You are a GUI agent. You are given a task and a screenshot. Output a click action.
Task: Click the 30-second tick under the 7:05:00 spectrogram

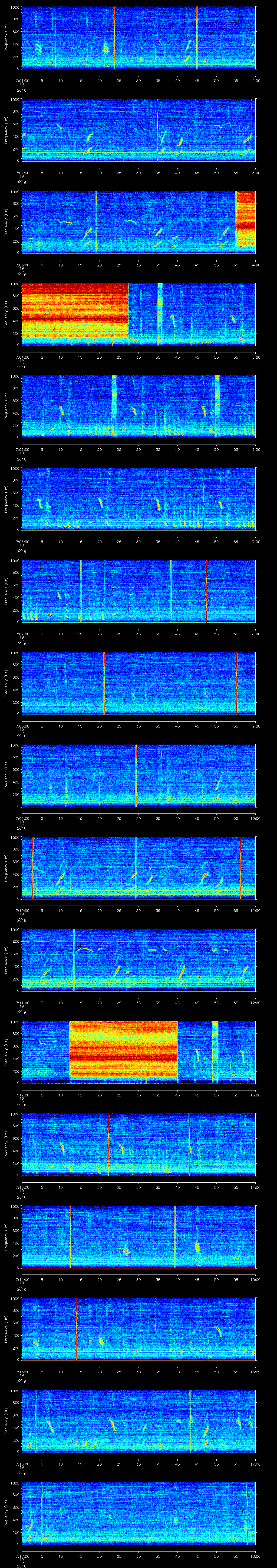pyautogui.click(x=139, y=449)
